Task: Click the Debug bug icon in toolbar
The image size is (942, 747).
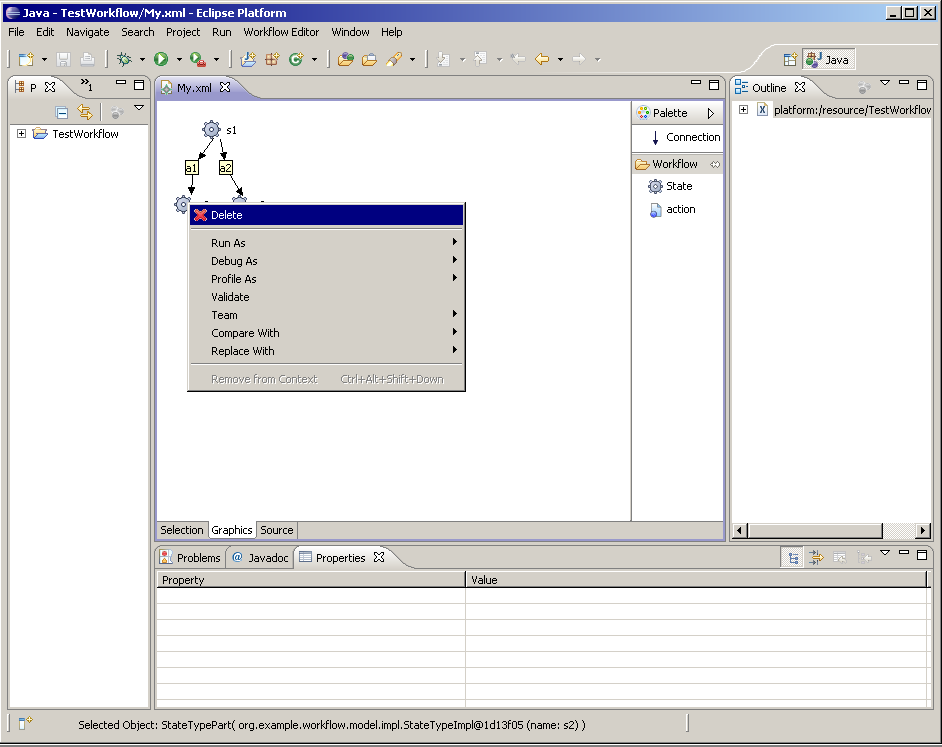Action: (125, 60)
